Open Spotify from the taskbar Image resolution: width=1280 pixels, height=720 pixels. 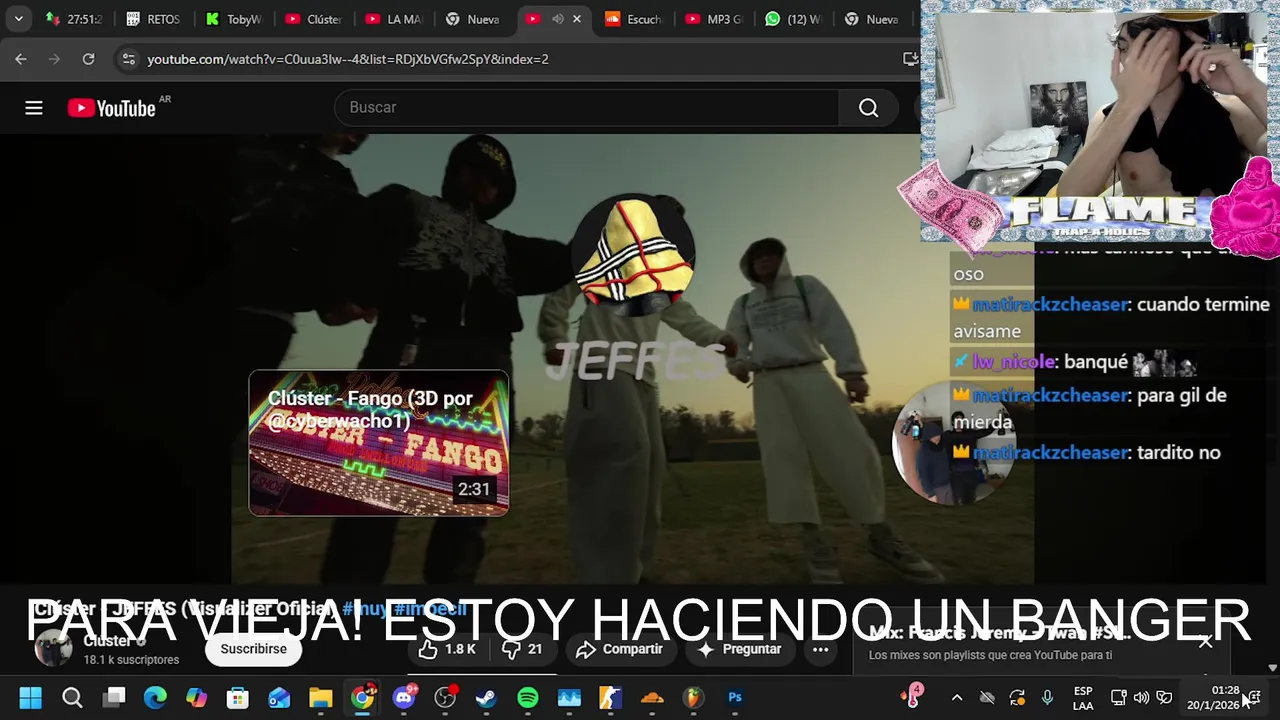(x=528, y=698)
